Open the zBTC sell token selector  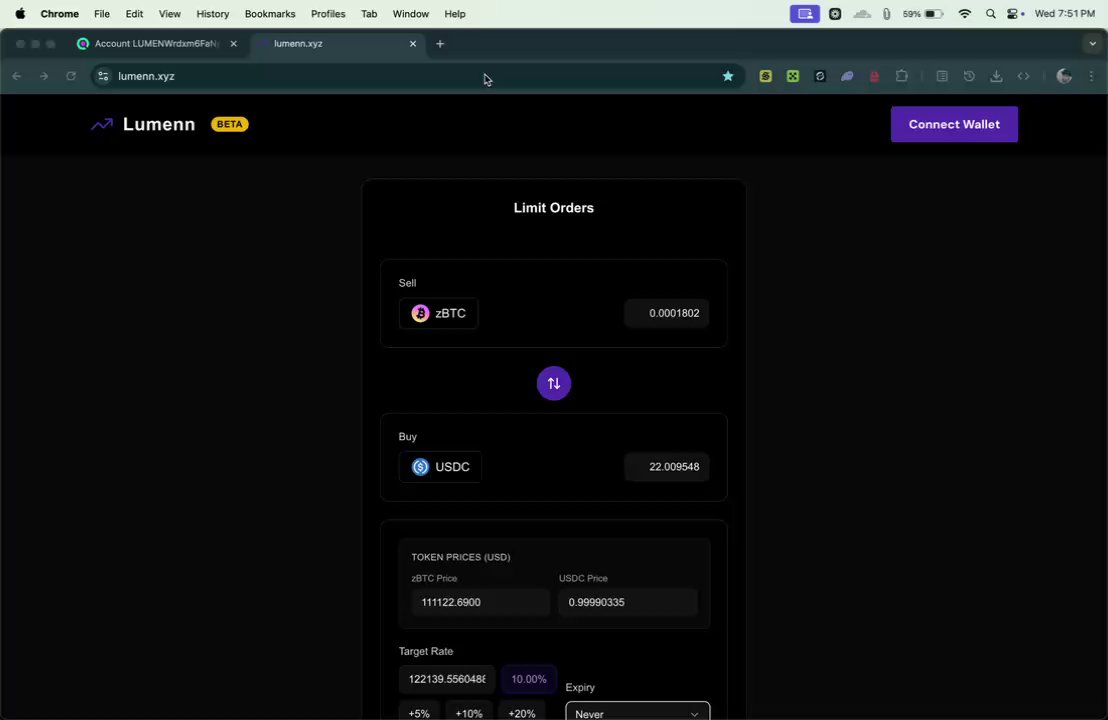438,313
